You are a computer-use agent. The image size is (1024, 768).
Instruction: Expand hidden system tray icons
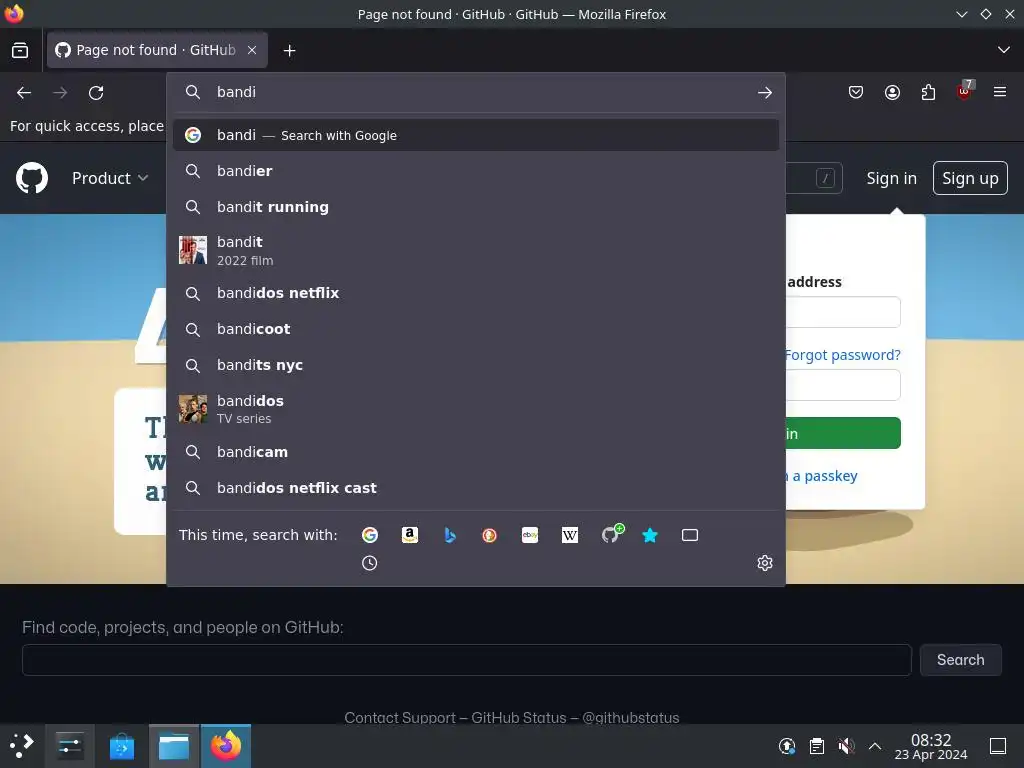pyautogui.click(x=875, y=746)
